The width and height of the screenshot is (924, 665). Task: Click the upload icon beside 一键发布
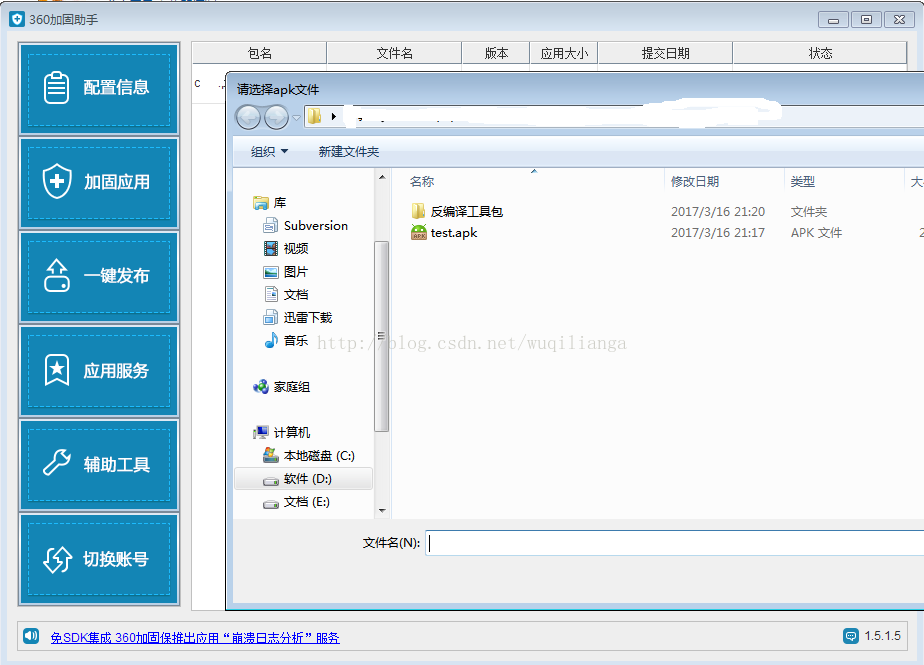(x=57, y=275)
